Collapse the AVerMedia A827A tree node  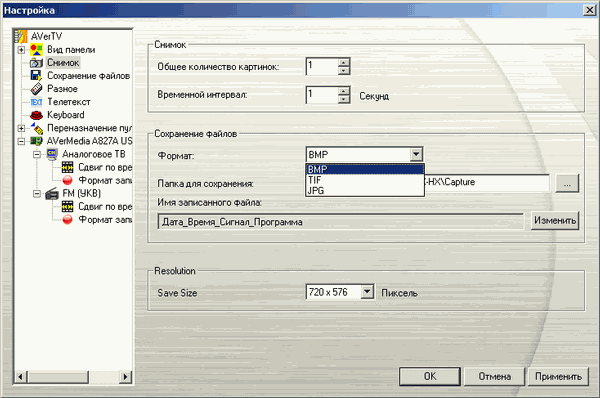point(21,141)
